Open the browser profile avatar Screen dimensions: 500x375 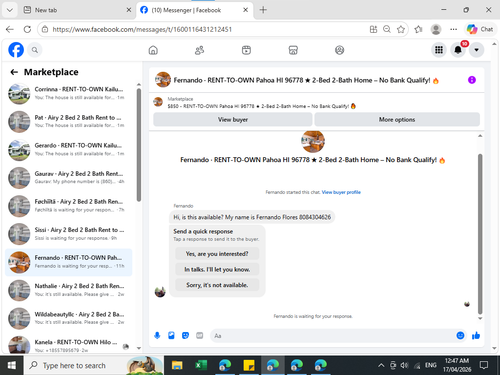(436, 29)
